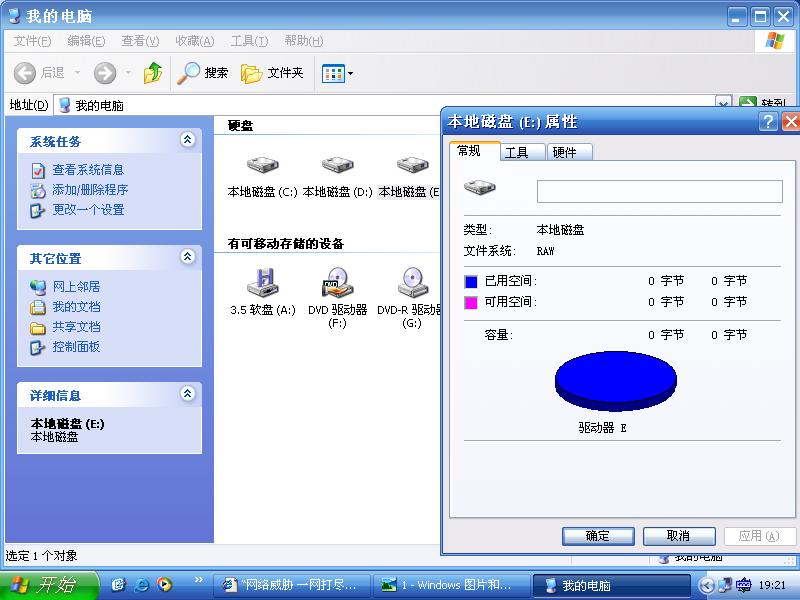
Task: Open the 查看(V) menu
Action: pos(140,41)
